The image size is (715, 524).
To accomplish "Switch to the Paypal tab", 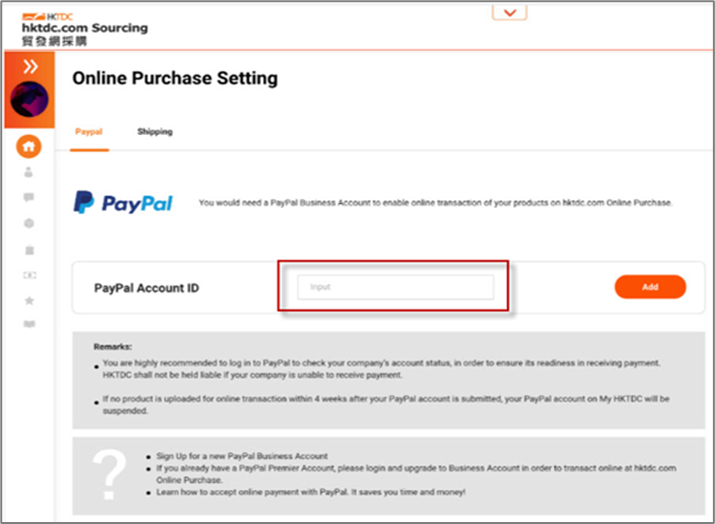I will (89, 132).
